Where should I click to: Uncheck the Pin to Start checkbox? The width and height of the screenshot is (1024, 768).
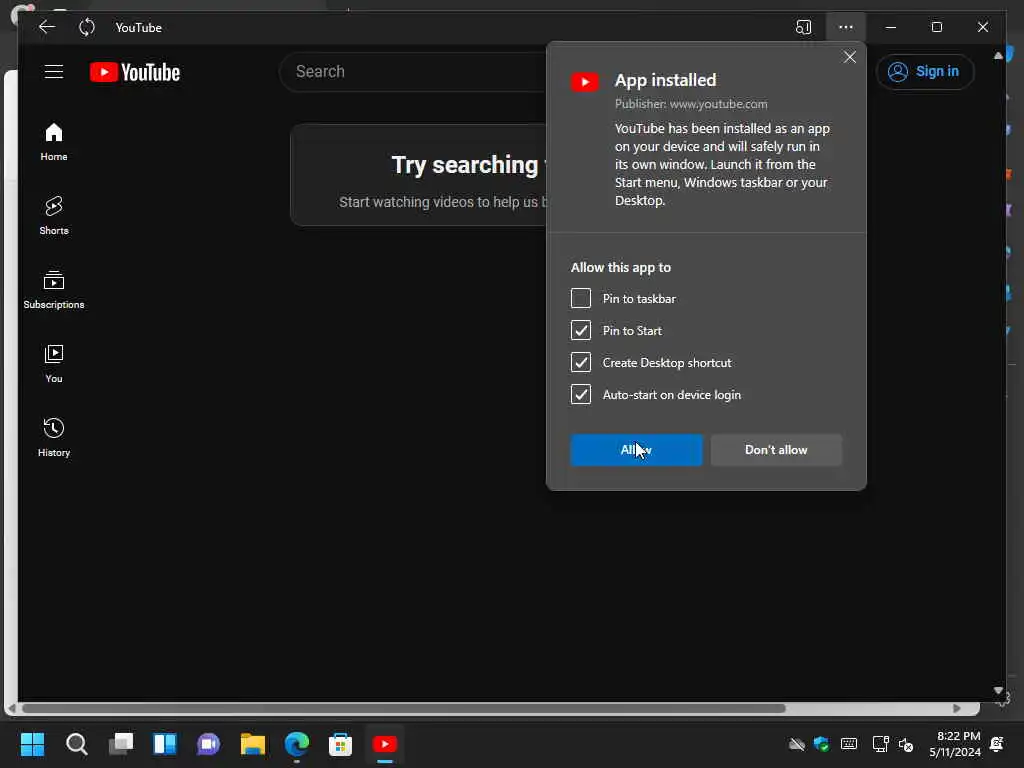(x=581, y=330)
